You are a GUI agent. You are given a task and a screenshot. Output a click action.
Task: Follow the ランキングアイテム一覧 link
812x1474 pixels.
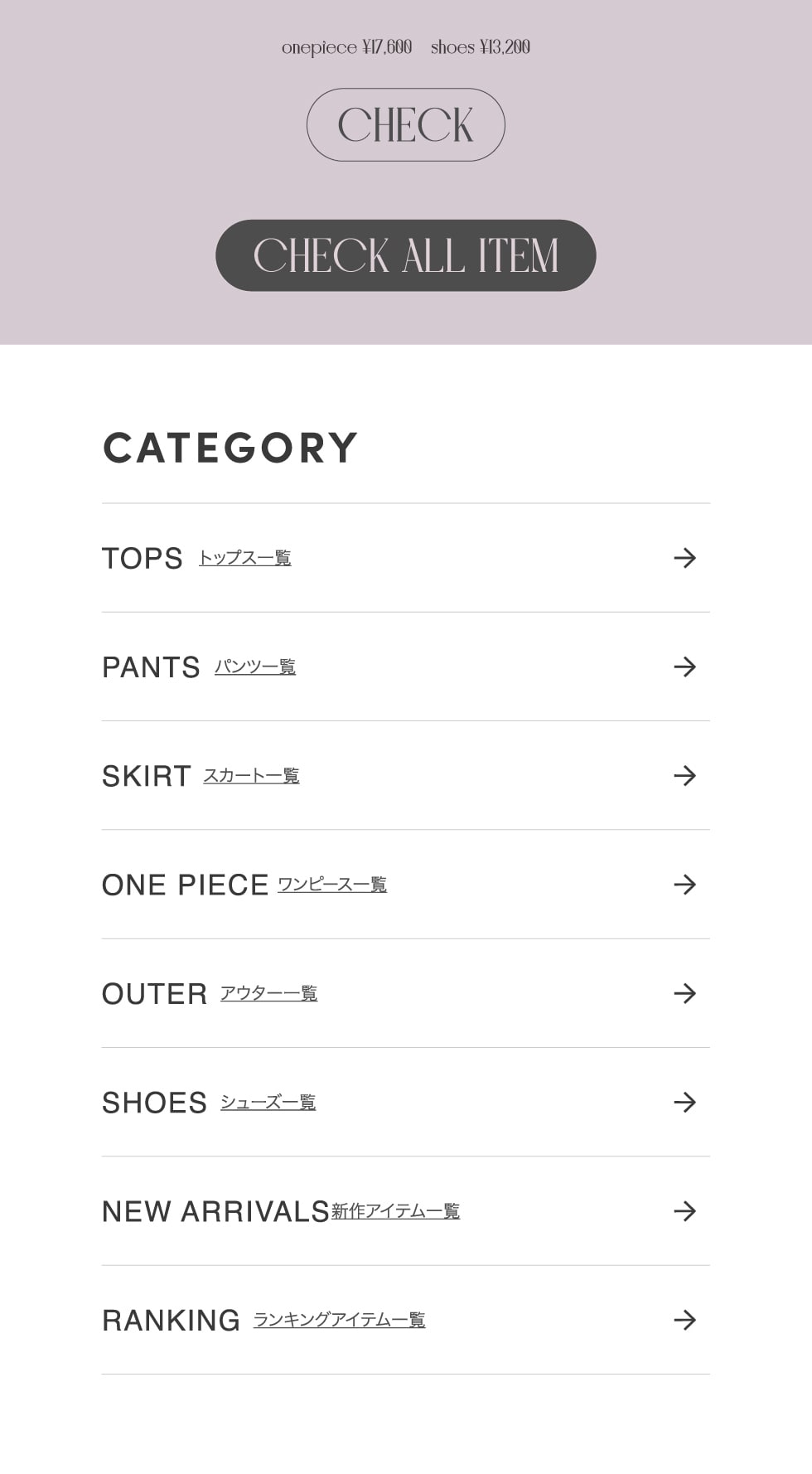click(339, 1320)
